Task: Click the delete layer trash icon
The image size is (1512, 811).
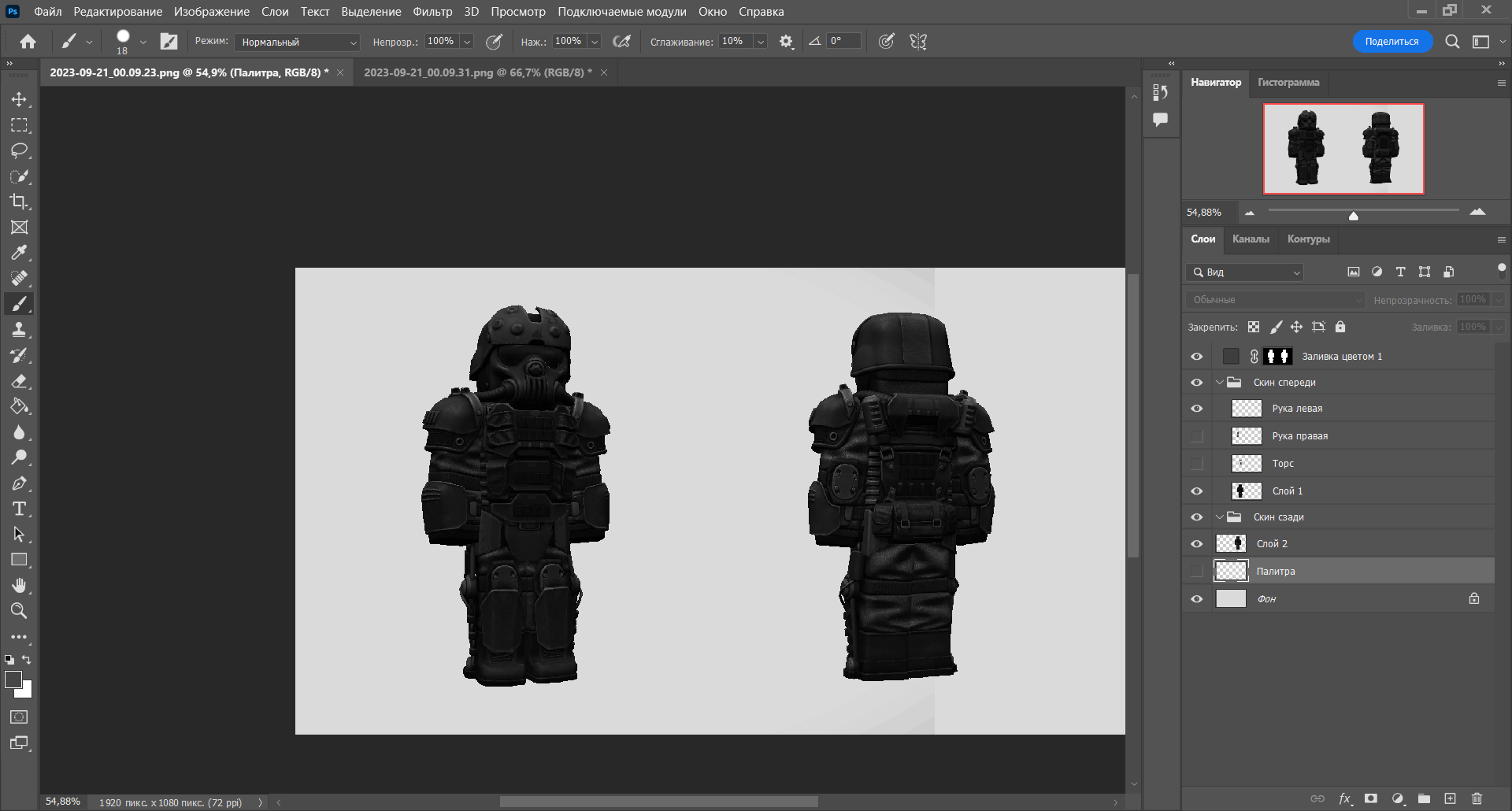Action: (1477, 798)
